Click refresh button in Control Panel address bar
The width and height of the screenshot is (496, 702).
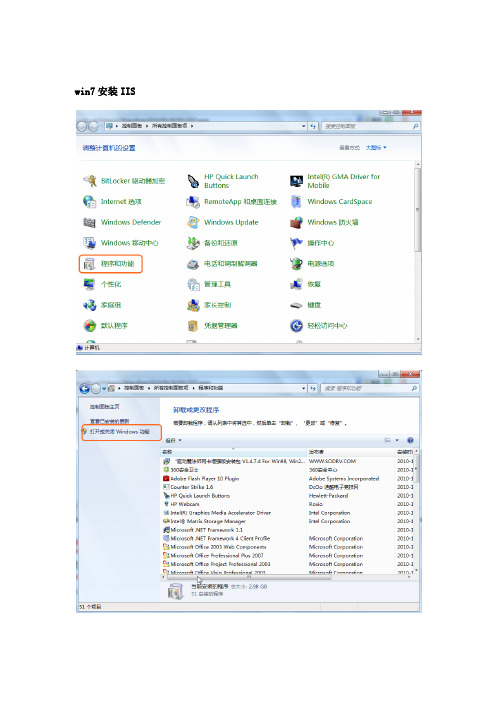pos(313,126)
